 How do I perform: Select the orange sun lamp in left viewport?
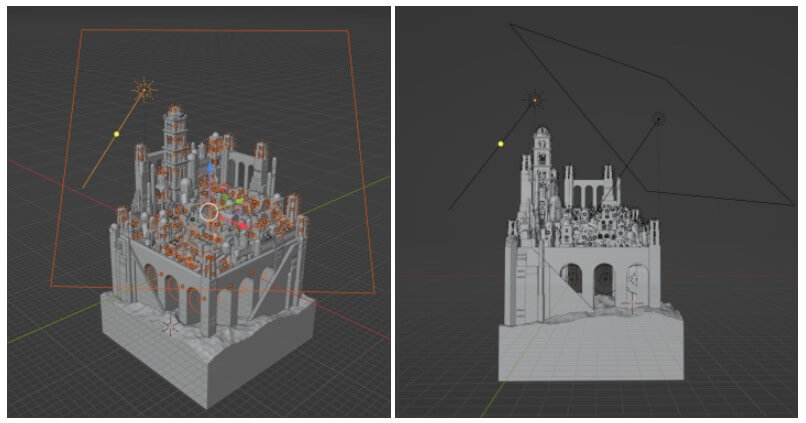pos(144,90)
